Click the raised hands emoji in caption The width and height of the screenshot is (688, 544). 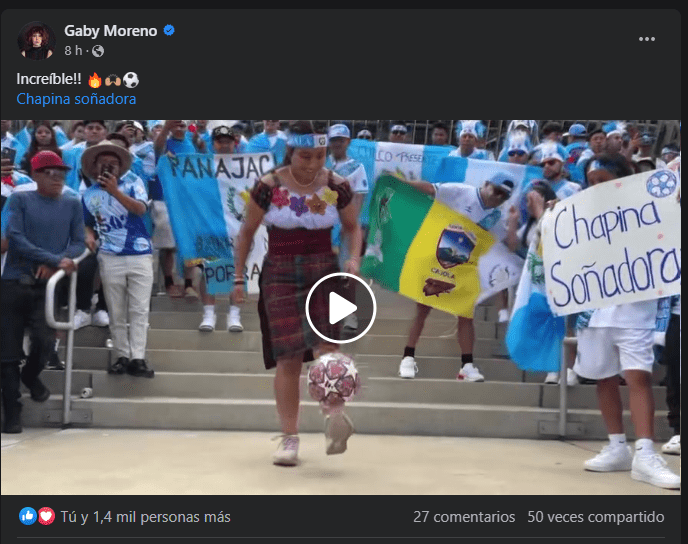pyautogui.click(x=113, y=80)
